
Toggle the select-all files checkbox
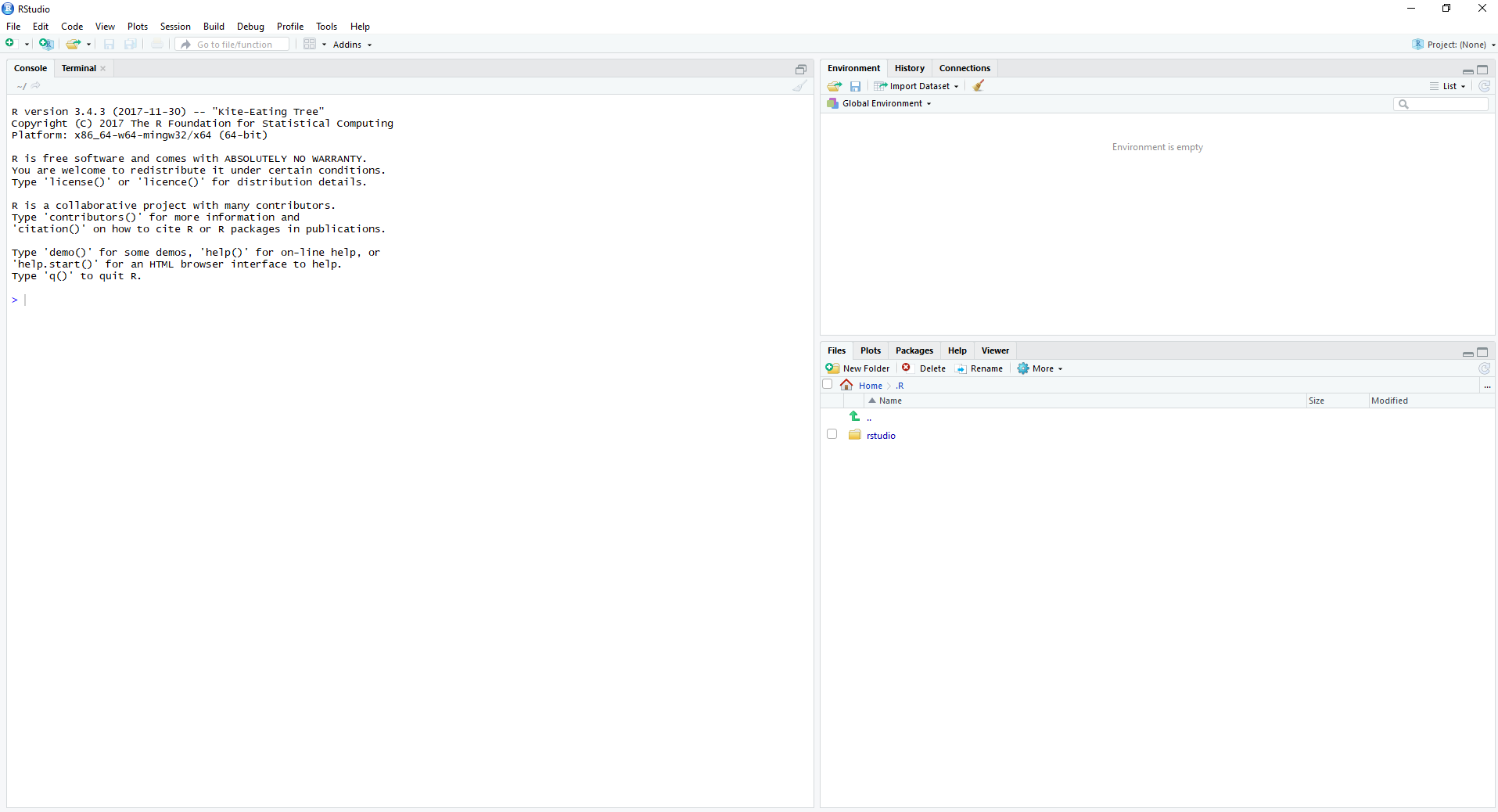pos(827,384)
